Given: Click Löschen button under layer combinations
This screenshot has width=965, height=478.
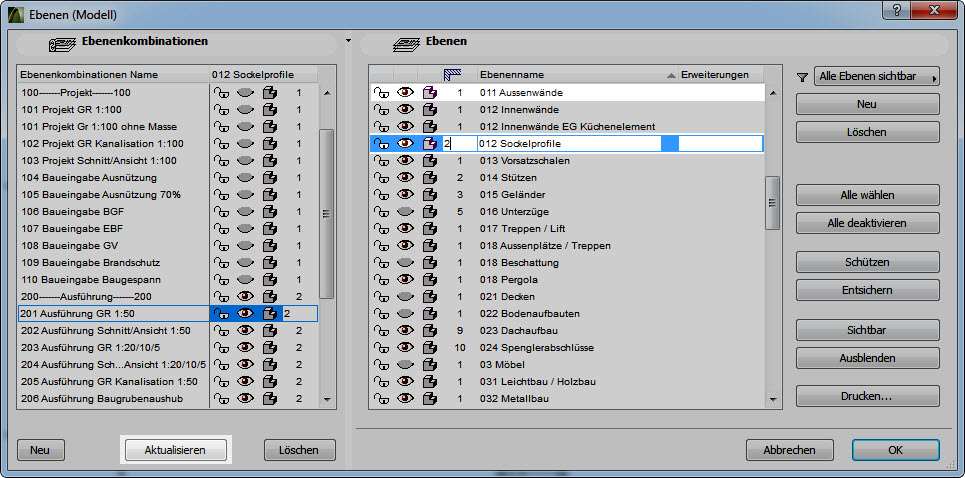Looking at the screenshot, I should [x=299, y=450].
